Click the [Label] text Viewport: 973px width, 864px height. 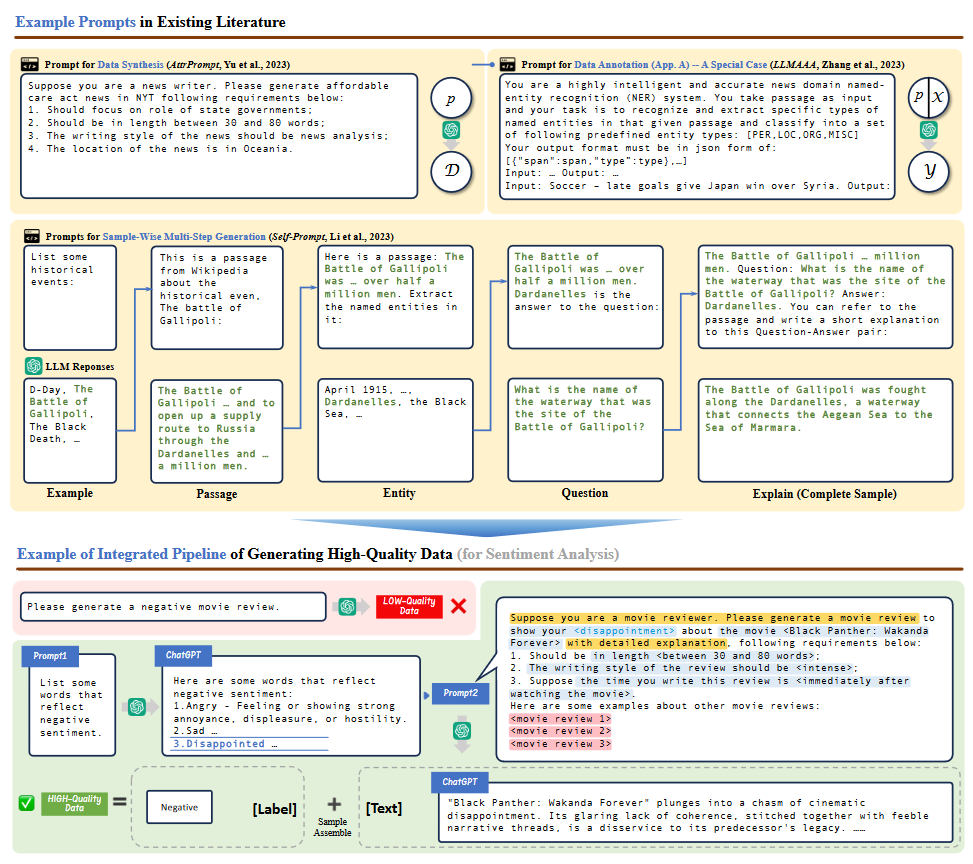click(274, 809)
